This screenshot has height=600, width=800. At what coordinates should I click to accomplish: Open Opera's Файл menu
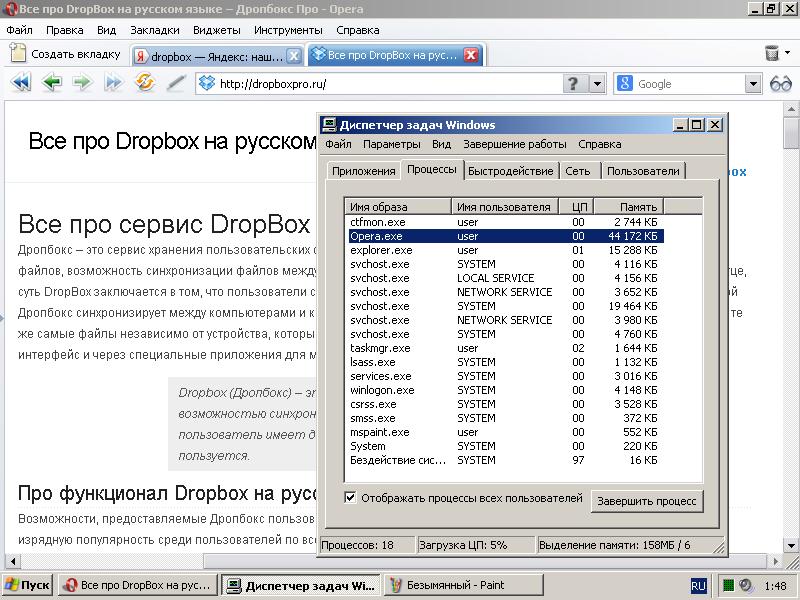(x=19, y=30)
